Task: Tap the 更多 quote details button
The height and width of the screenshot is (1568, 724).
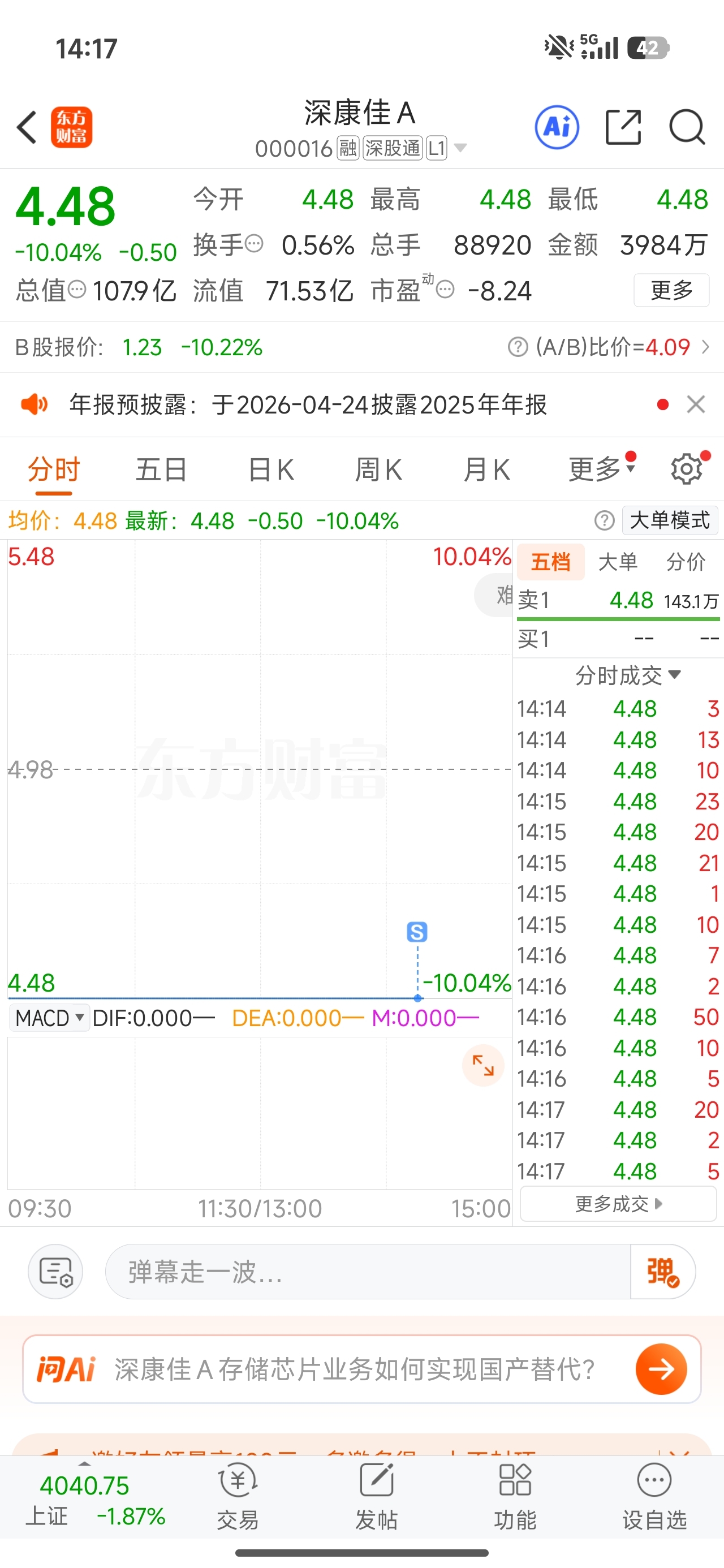Action: click(x=671, y=290)
